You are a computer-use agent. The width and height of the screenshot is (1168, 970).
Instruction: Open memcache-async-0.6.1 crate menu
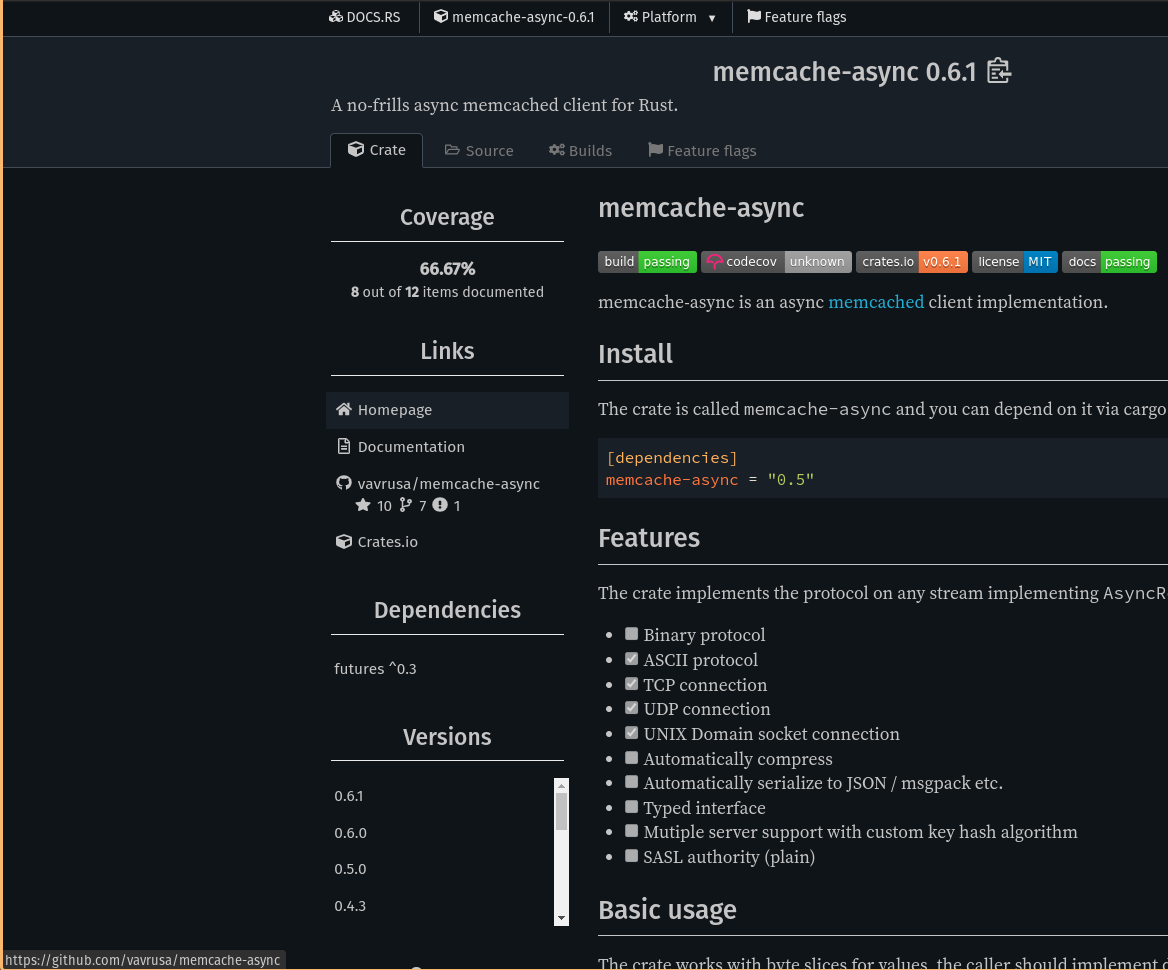click(x=515, y=17)
